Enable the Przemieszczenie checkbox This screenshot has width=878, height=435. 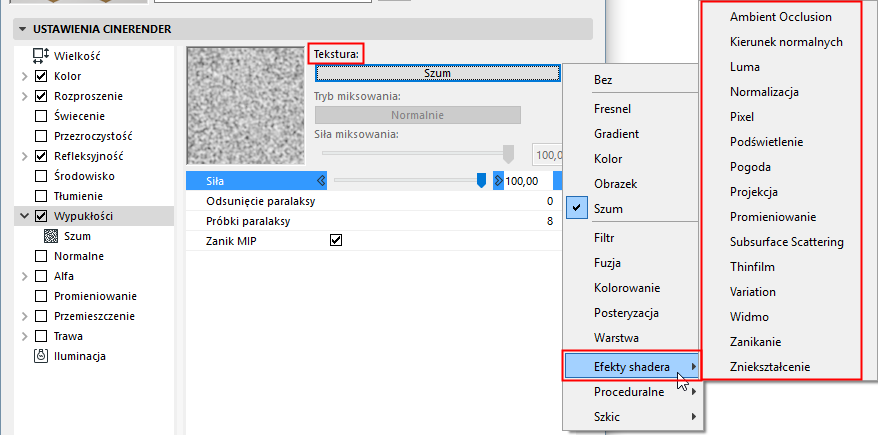[x=41, y=316]
